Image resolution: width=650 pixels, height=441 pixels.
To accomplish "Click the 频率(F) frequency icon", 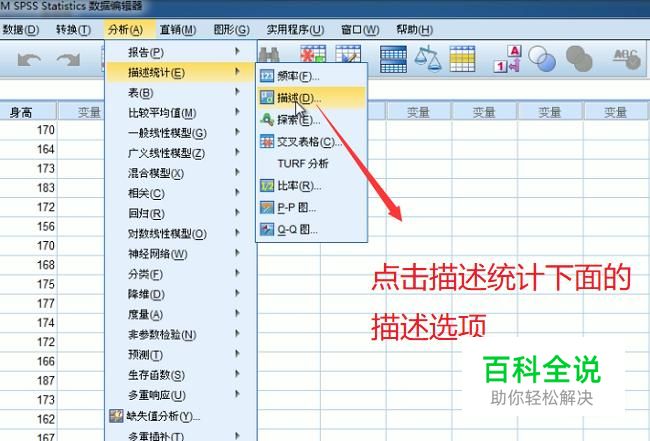I will point(267,76).
